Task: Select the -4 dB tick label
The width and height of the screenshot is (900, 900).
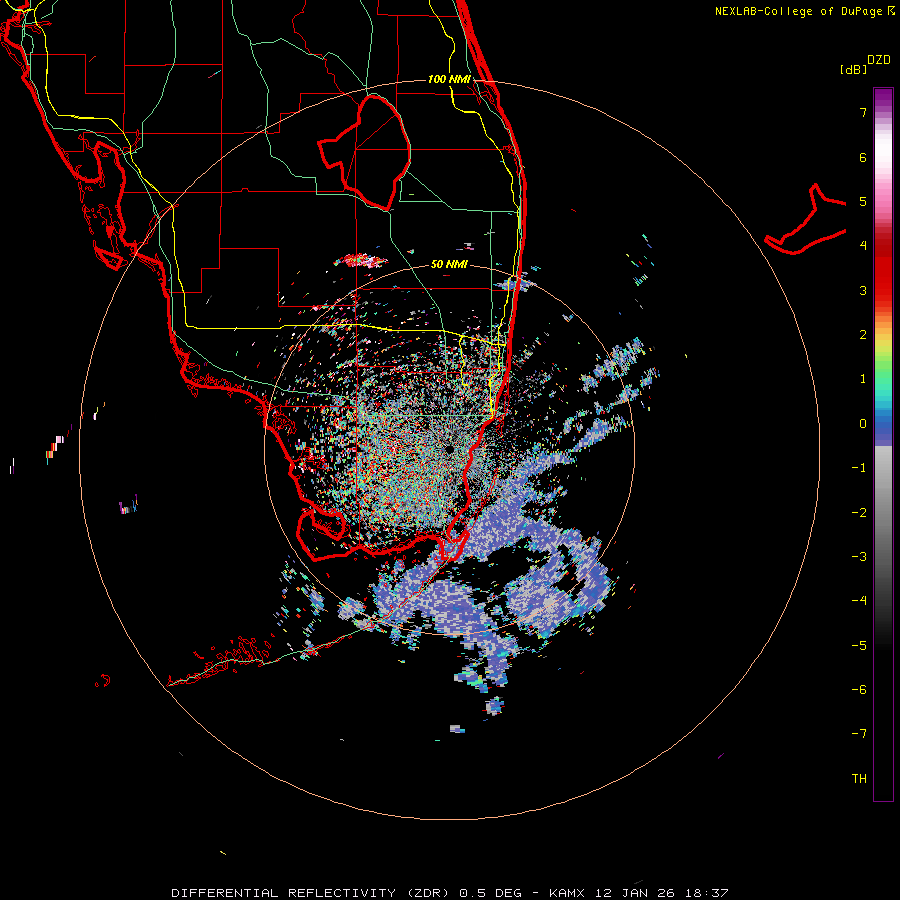Action: click(x=859, y=600)
